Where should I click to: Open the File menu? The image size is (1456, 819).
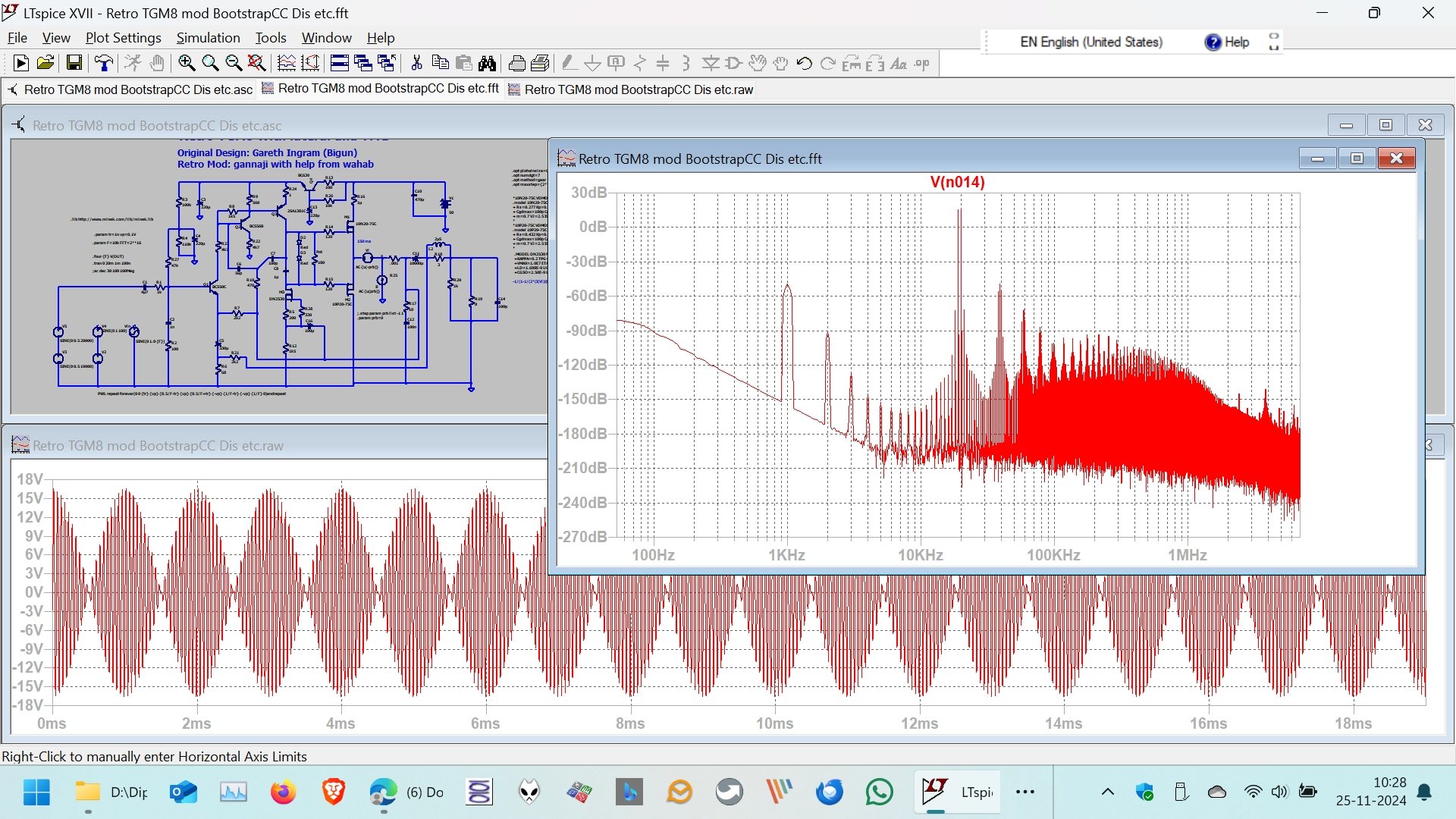coord(17,38)
